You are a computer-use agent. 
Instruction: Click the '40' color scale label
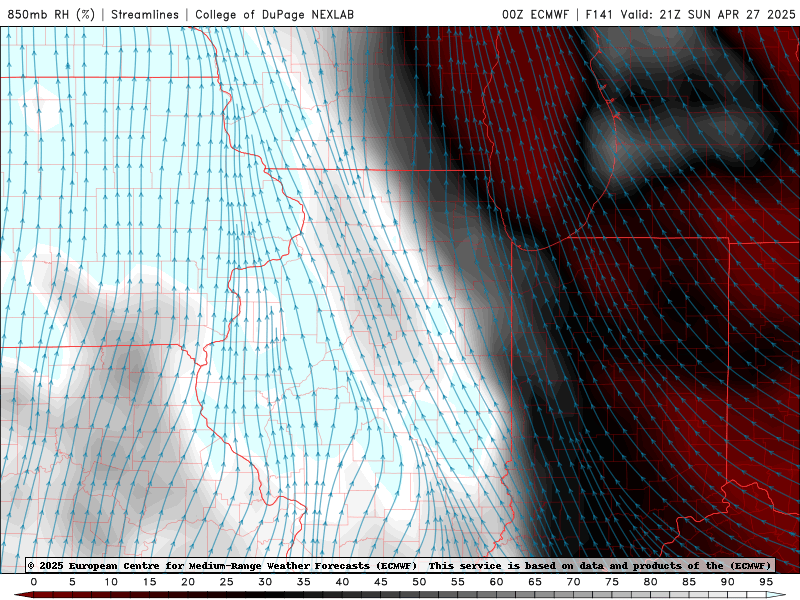pyautogui.click(x=342, y=582)
